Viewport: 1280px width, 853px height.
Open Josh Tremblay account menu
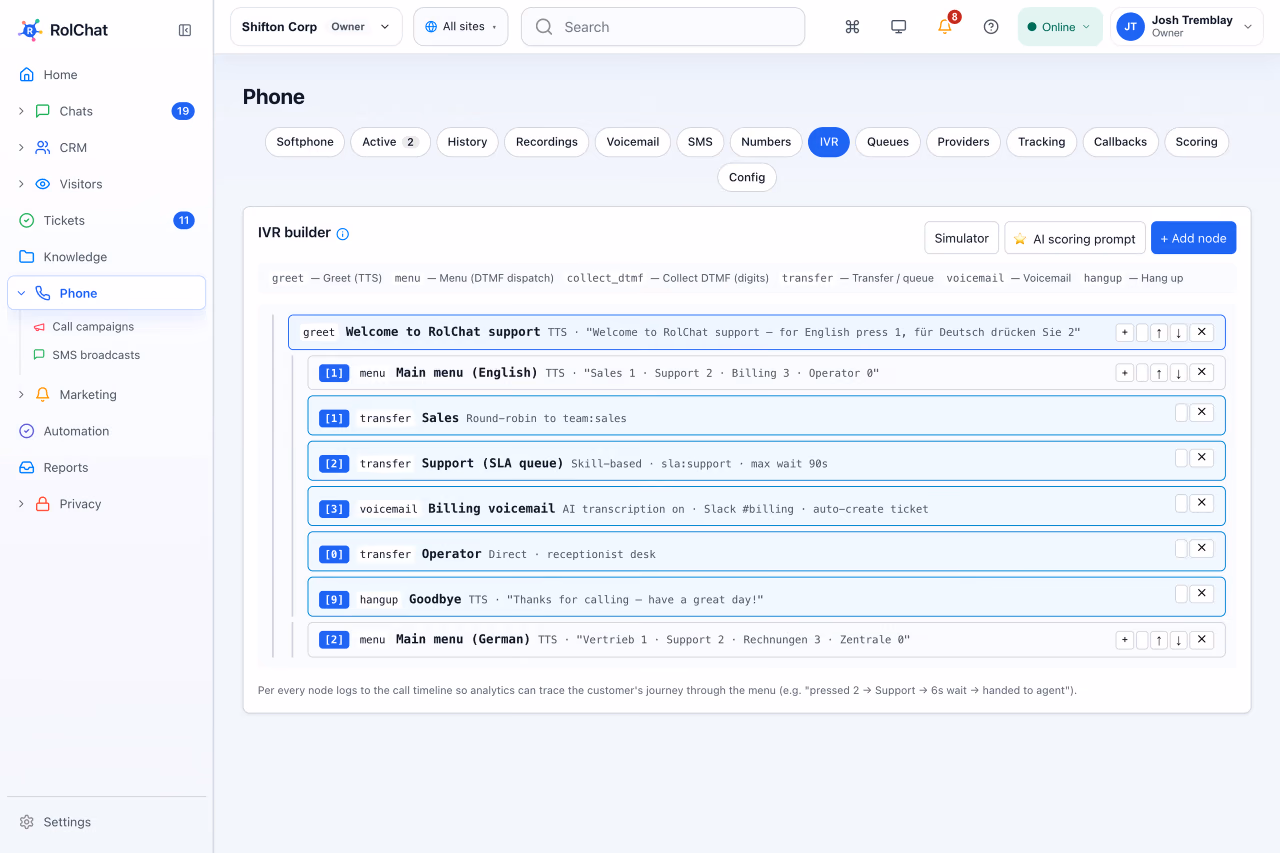coord(1187,27)
